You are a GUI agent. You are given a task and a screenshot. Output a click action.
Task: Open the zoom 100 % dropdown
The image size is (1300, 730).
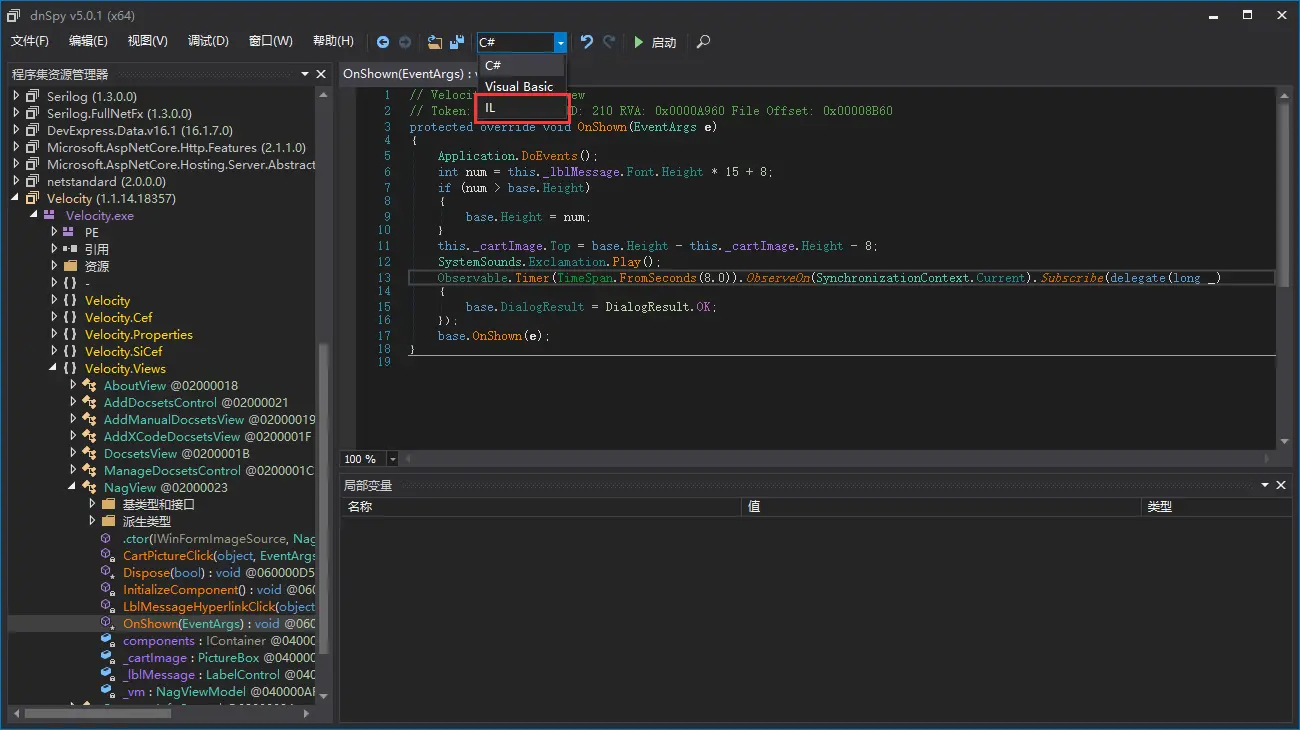[x=393, y=459]
